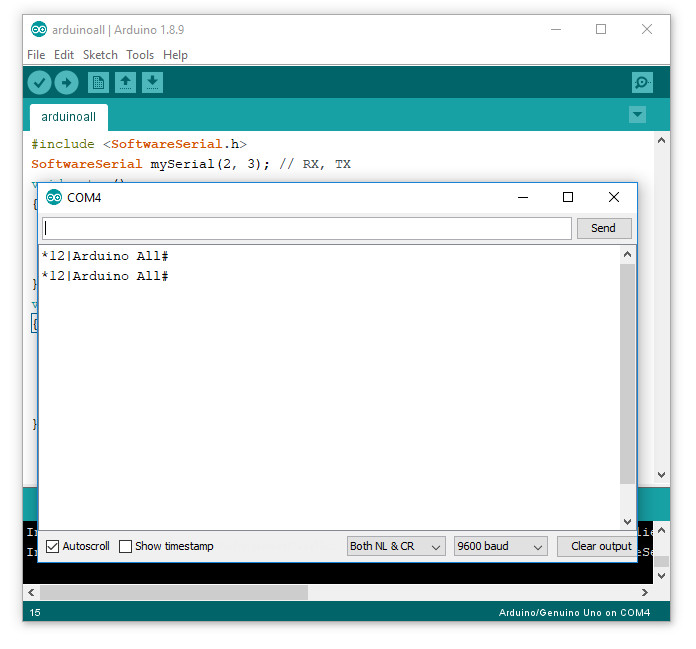Click the editor scroll down arrow

point(661,475)
